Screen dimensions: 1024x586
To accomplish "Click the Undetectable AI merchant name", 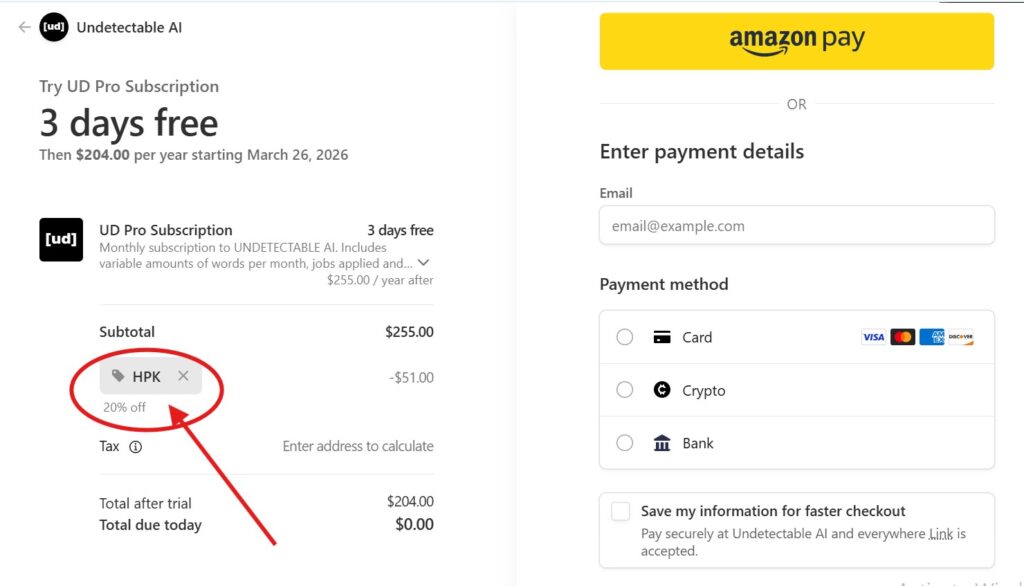I will 129,27.
